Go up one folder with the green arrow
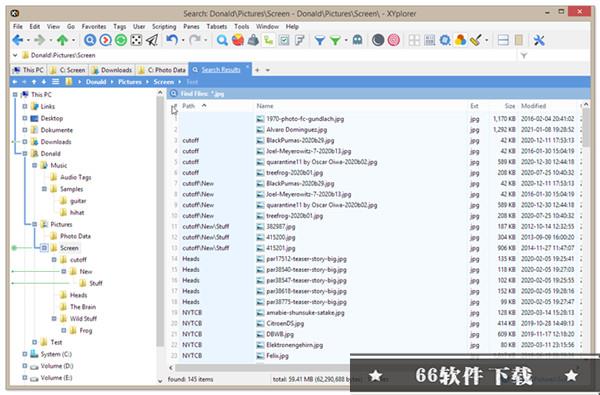 (x=62, y=40)
